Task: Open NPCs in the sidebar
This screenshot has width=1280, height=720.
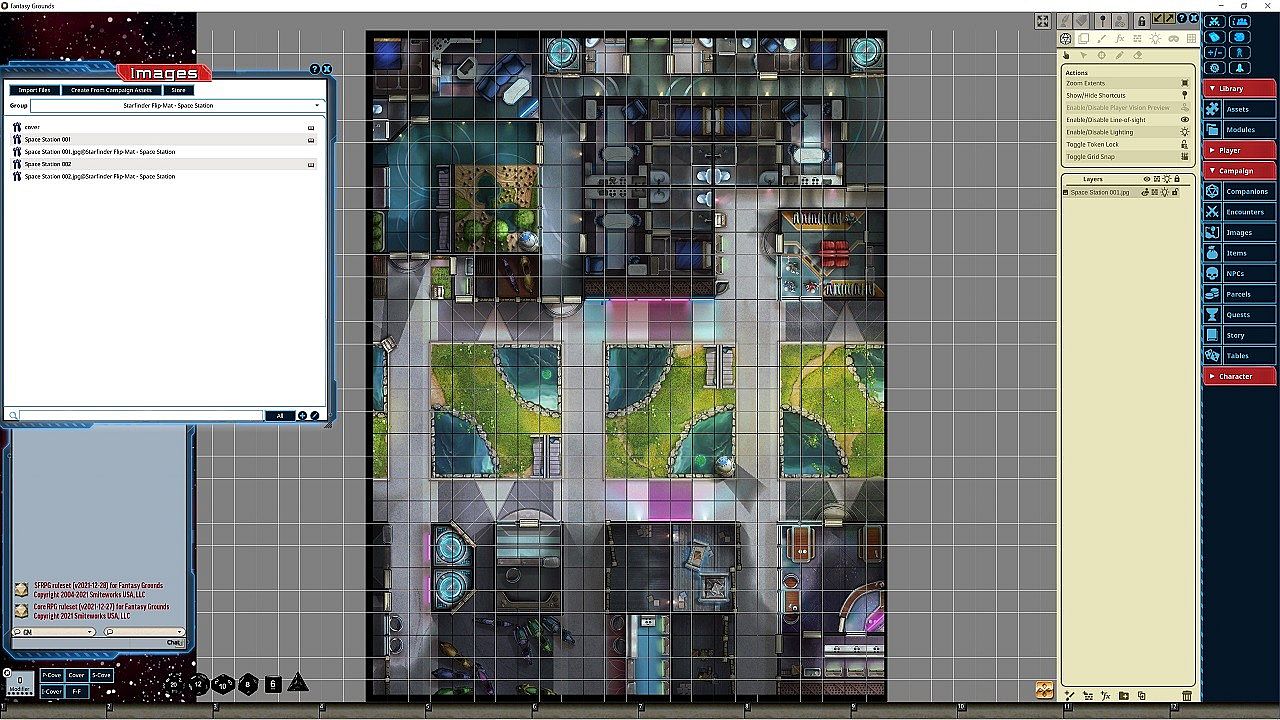Action: pyautogui.click(x=1239, y=273)
